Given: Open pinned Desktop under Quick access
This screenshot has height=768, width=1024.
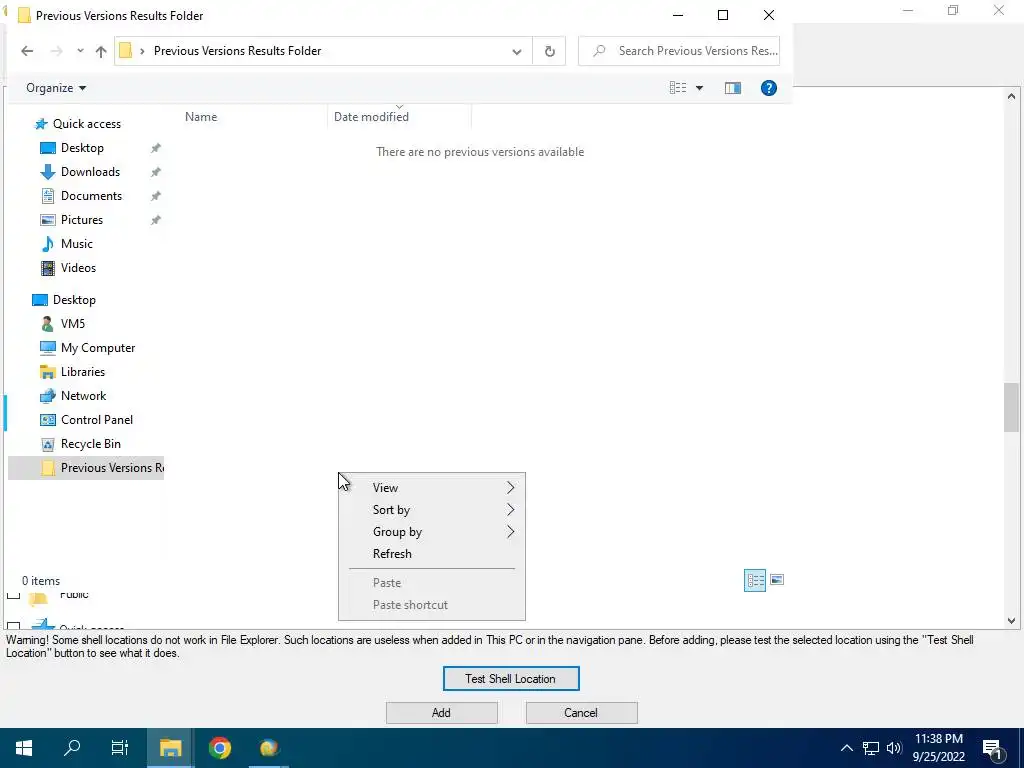Looking at the screenshot, I should [82, 148].
